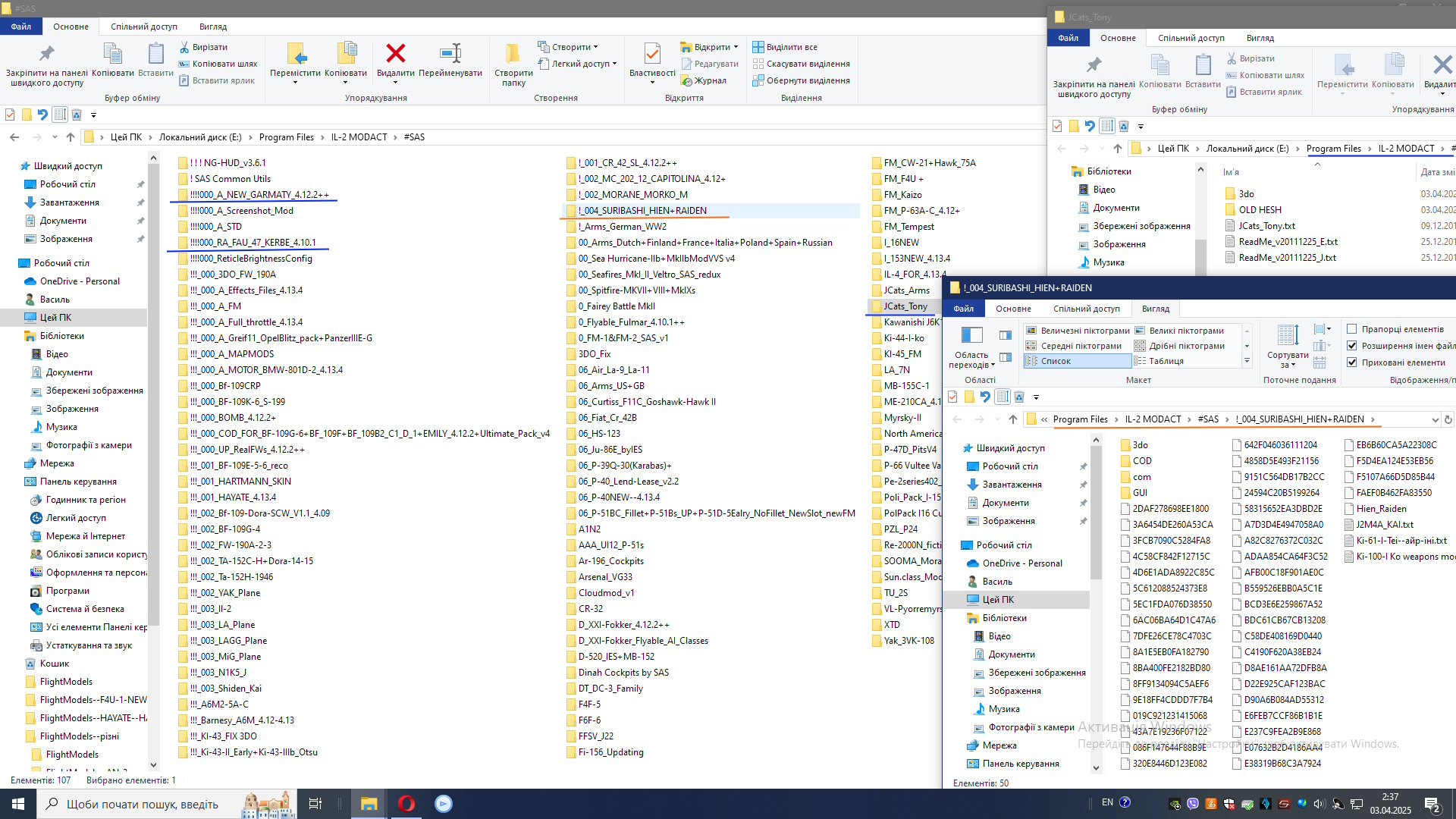Click the Rename (Перейменувати) ribbon icon
Image resolution: width=1456 pixels, height=819 pixels.
[x=450, y=55]
